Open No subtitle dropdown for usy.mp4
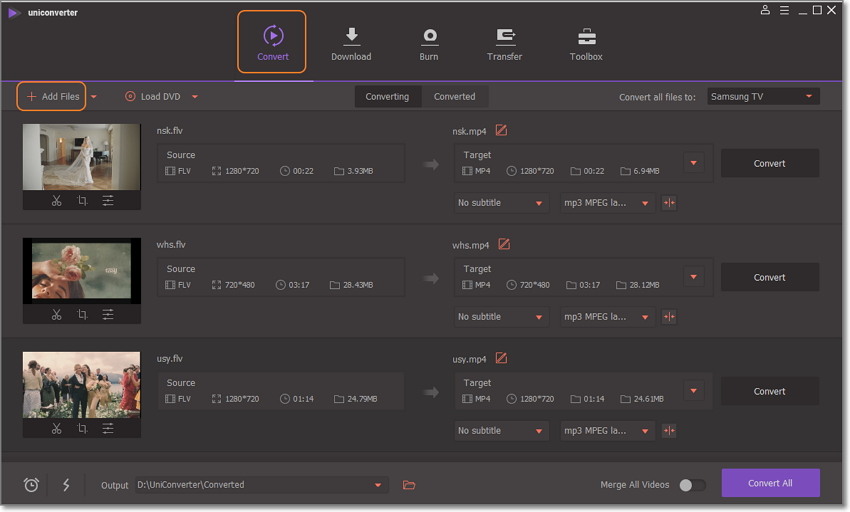 [500, 431]
